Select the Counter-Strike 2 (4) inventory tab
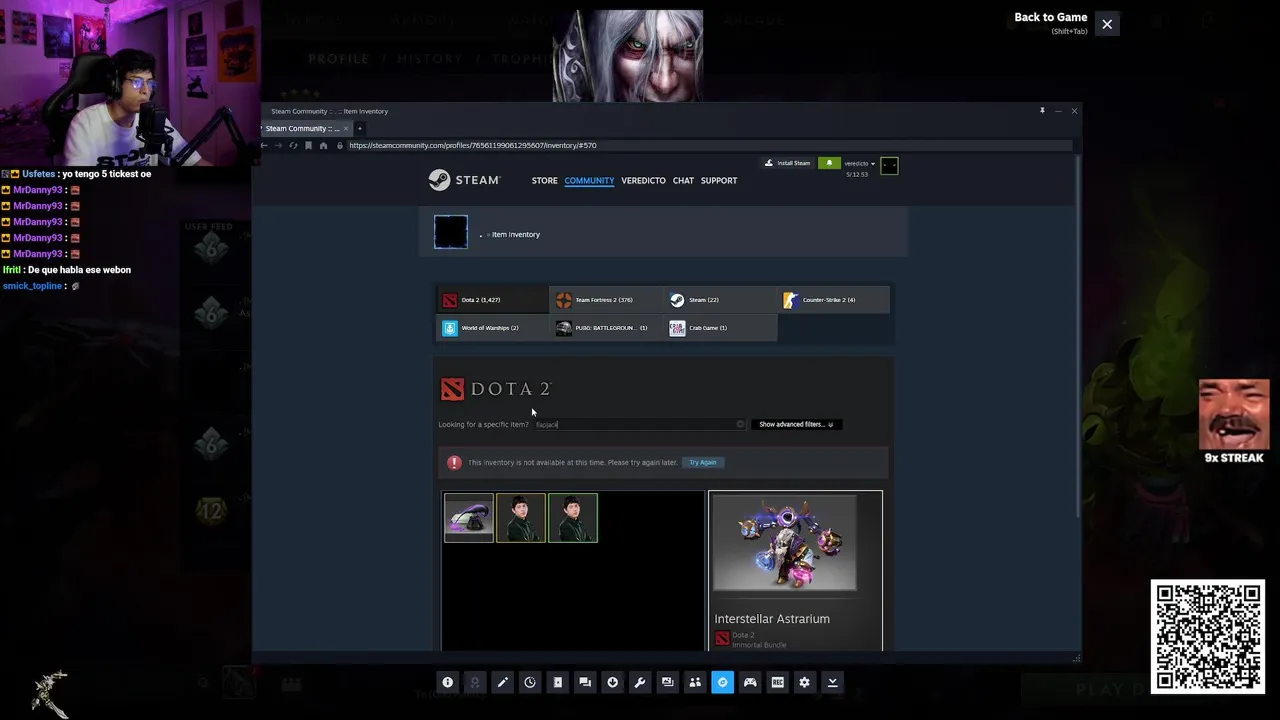1280x720 pixels. point(834,300)
